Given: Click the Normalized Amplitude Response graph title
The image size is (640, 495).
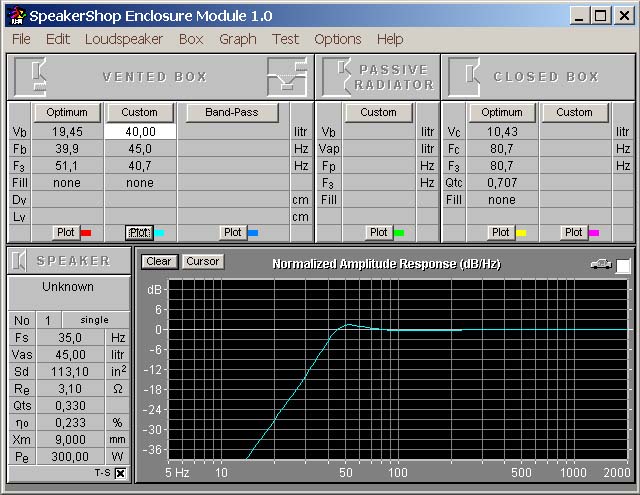Looking at the screenshot, I should click(x=387, y=264).
